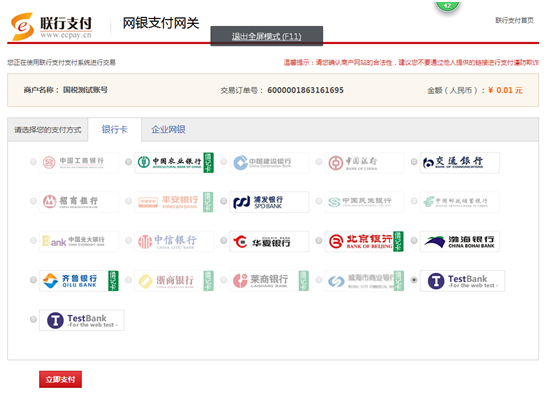Screen dimensions: 557x417
Task: Select the radio button next to 招商银行
Action: point(33,201)
